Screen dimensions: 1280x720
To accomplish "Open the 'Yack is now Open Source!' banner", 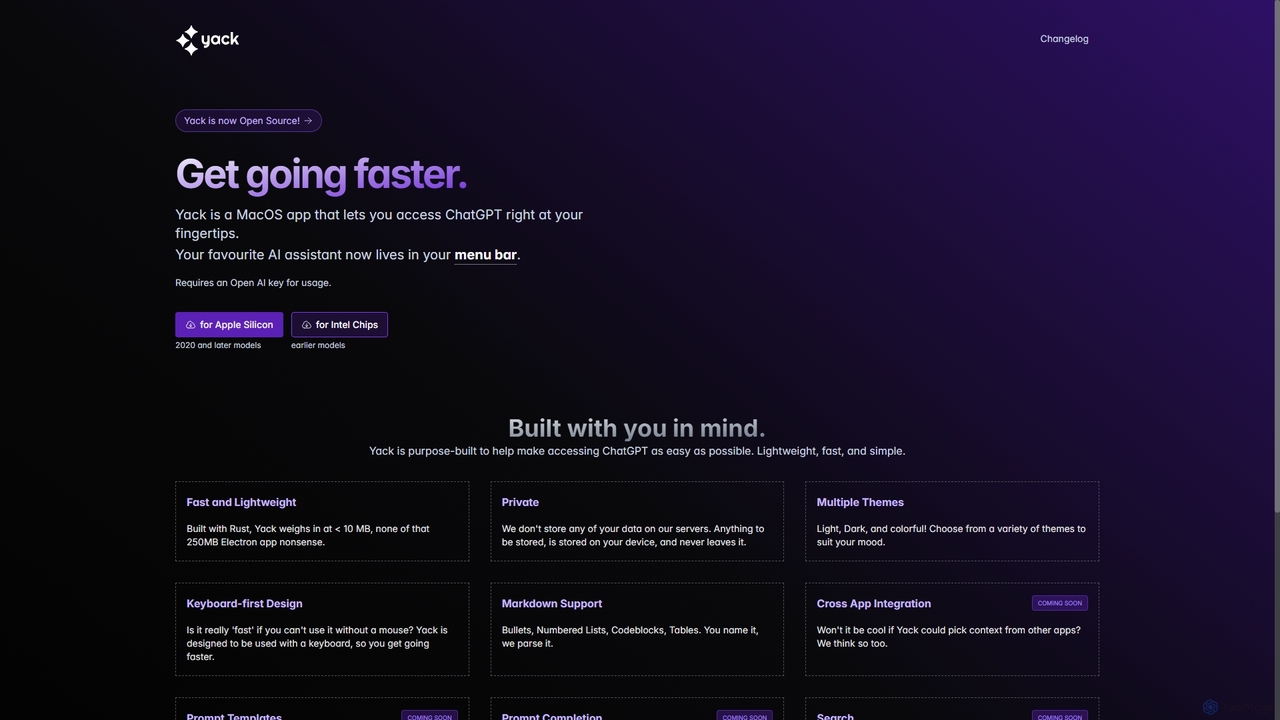I will 248,121.
